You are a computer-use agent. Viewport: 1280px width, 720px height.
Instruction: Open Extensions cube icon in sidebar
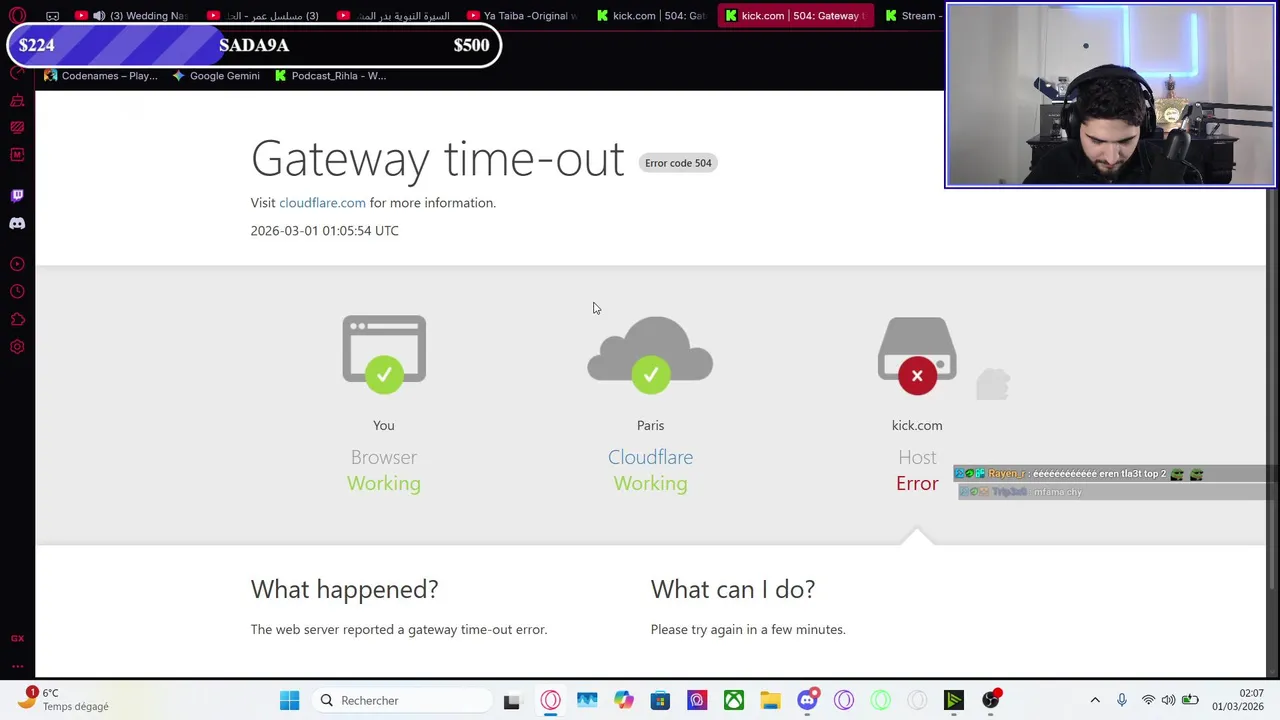point(17,320)
